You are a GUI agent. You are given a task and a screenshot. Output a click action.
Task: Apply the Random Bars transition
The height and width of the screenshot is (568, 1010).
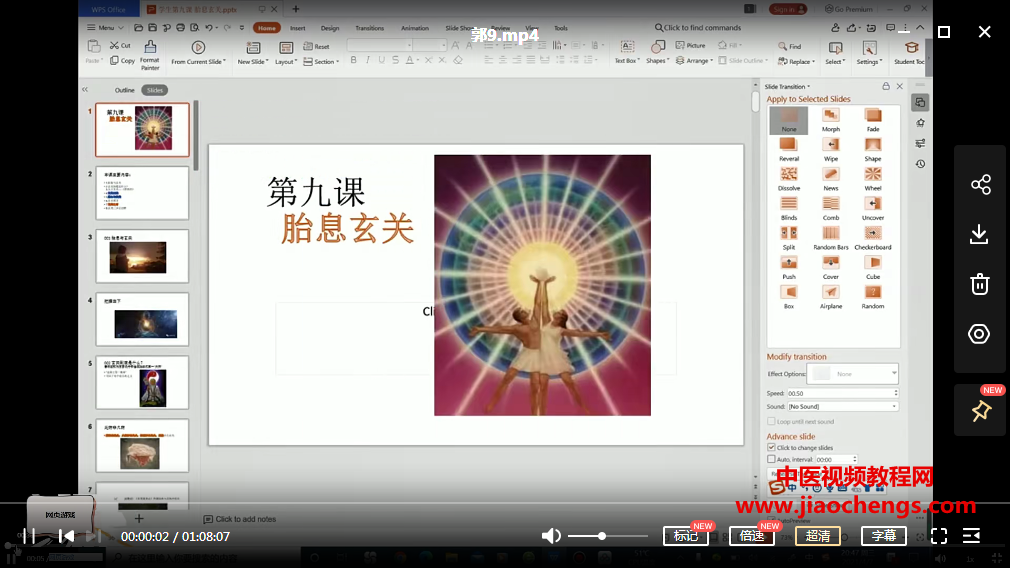click(x=830, y=238)
